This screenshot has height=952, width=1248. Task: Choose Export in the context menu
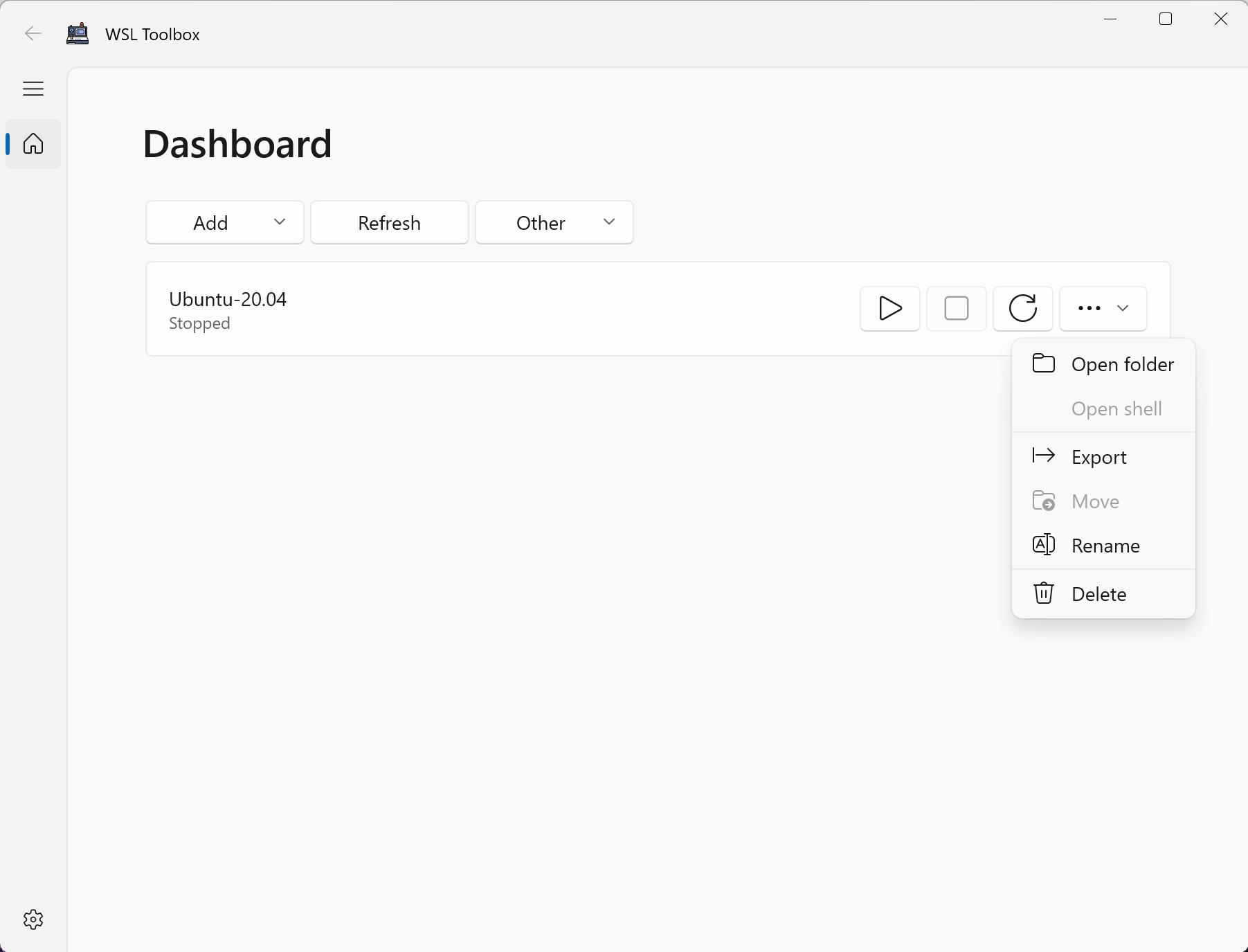(1098, 457)
